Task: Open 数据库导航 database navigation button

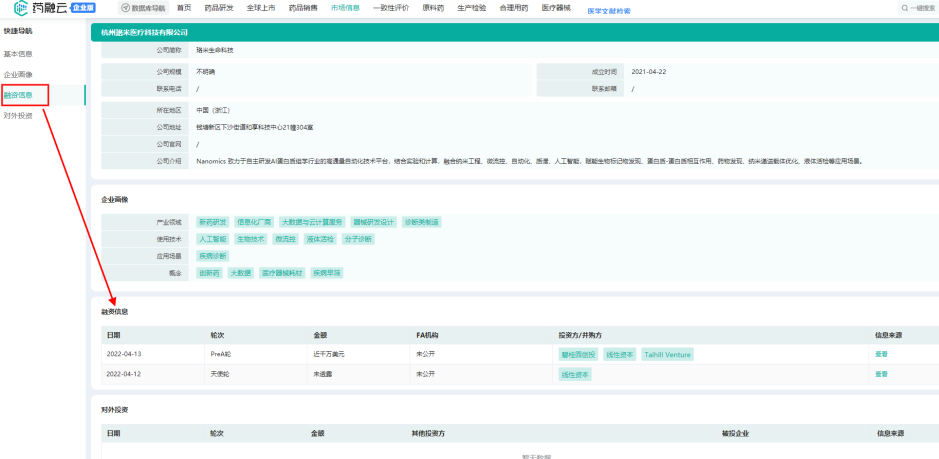Action: (143, 8)
